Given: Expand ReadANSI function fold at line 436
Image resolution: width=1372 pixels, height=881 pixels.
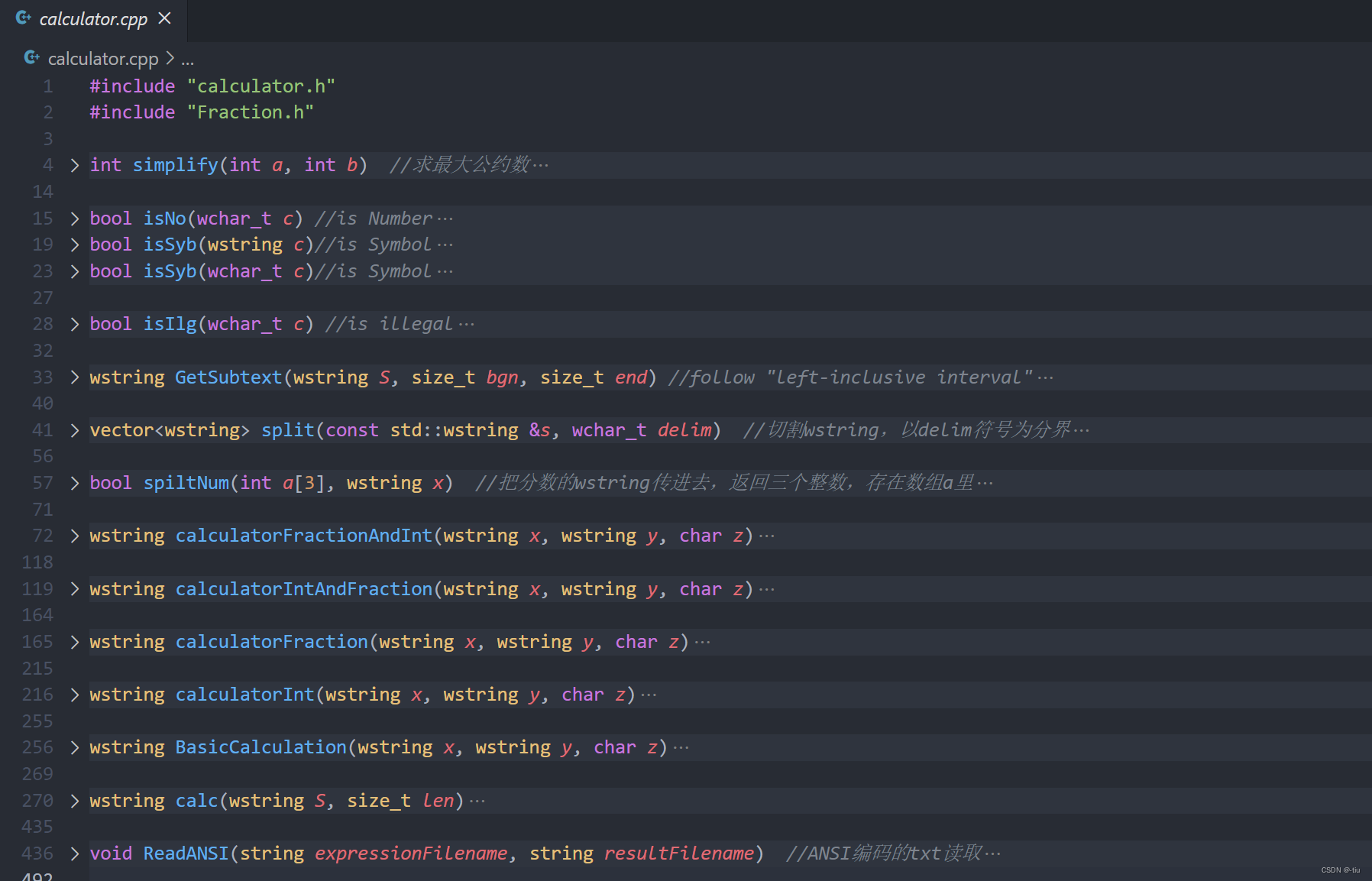Looking at the screenshot, I should point(74,853).
